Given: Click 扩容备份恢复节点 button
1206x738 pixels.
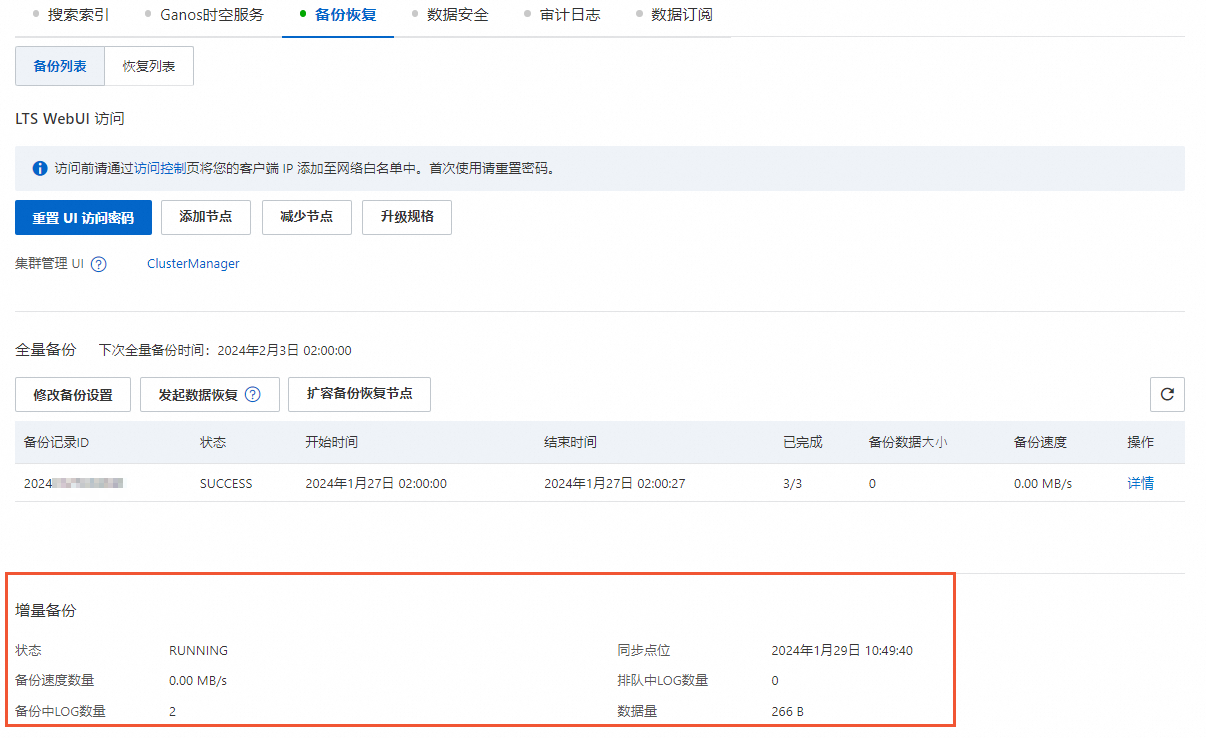Looking at the screenshot, I should [x=359, y=394].
